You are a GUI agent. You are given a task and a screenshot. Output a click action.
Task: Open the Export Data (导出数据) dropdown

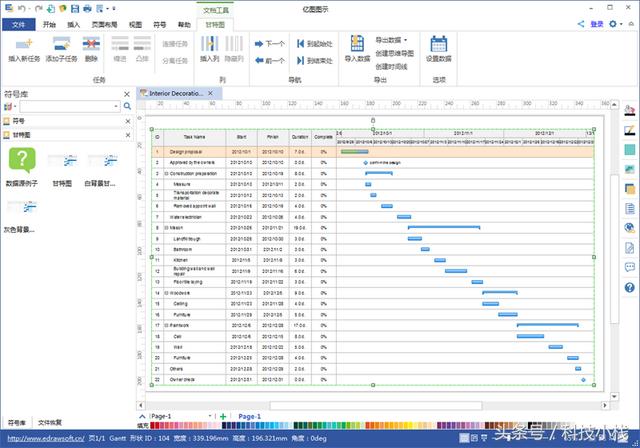(x=390, y=40)
